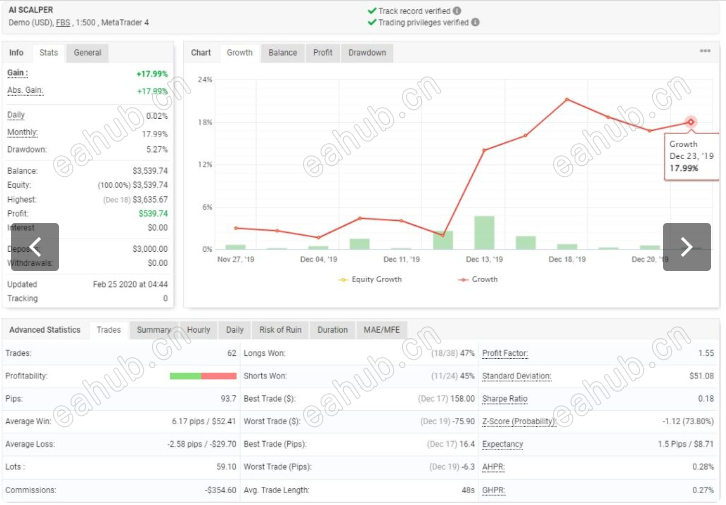
Task: Click the Profit Factor label
Action: [x=505, y=353]
